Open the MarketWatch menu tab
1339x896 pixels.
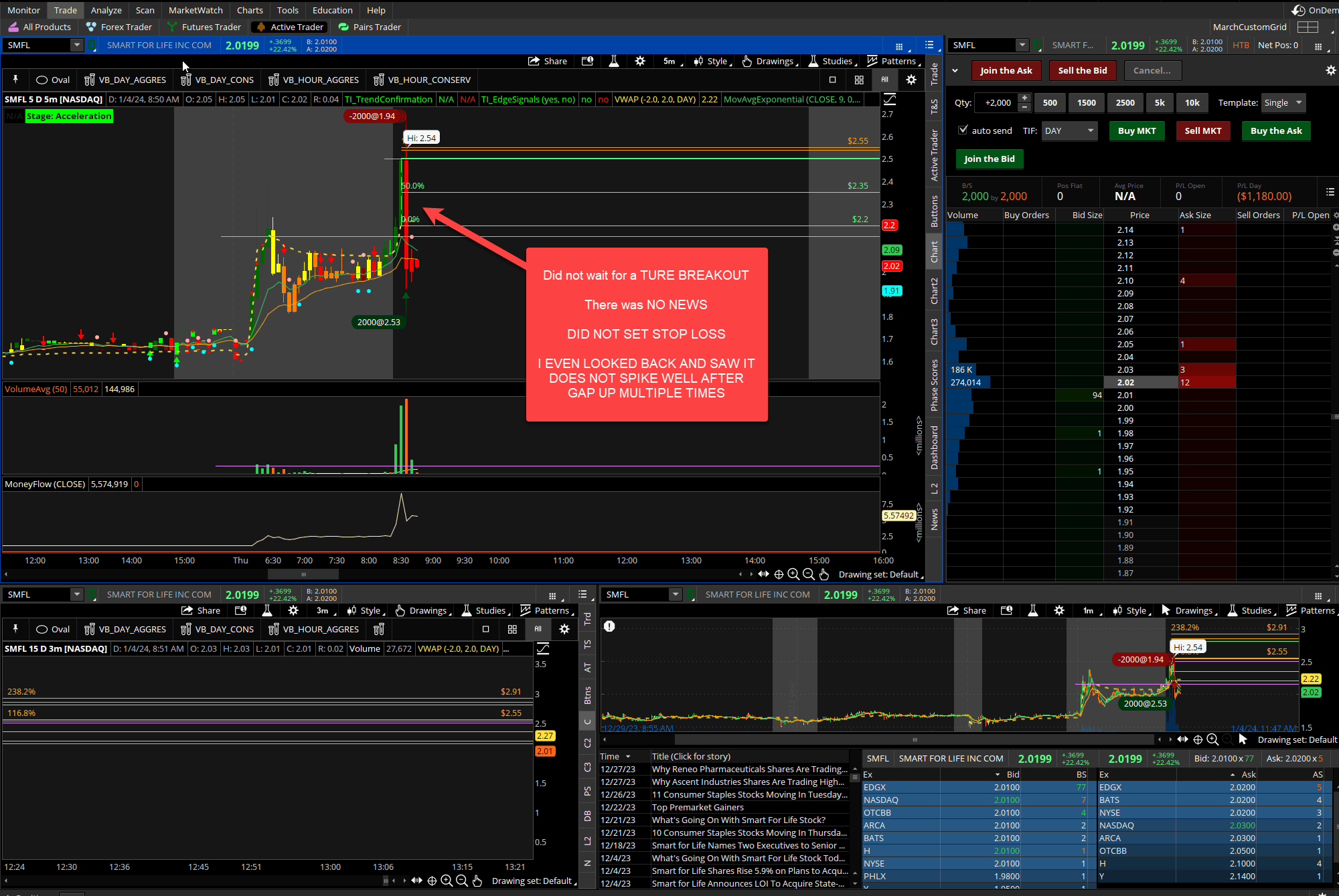195,10
